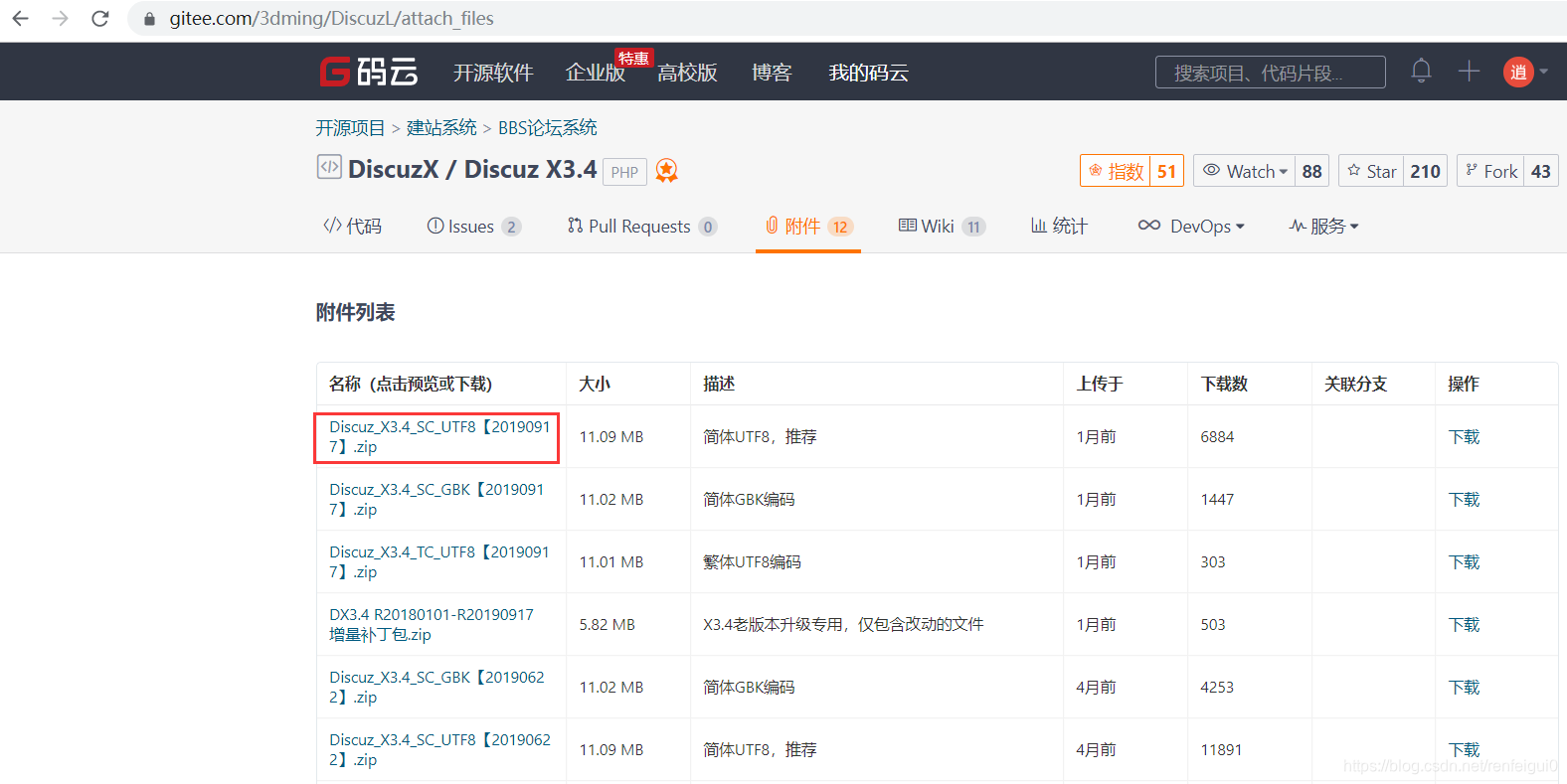Reload the page with the refresh icon
The height and width of the screenshot is (784, 1567).
point(99,18)
